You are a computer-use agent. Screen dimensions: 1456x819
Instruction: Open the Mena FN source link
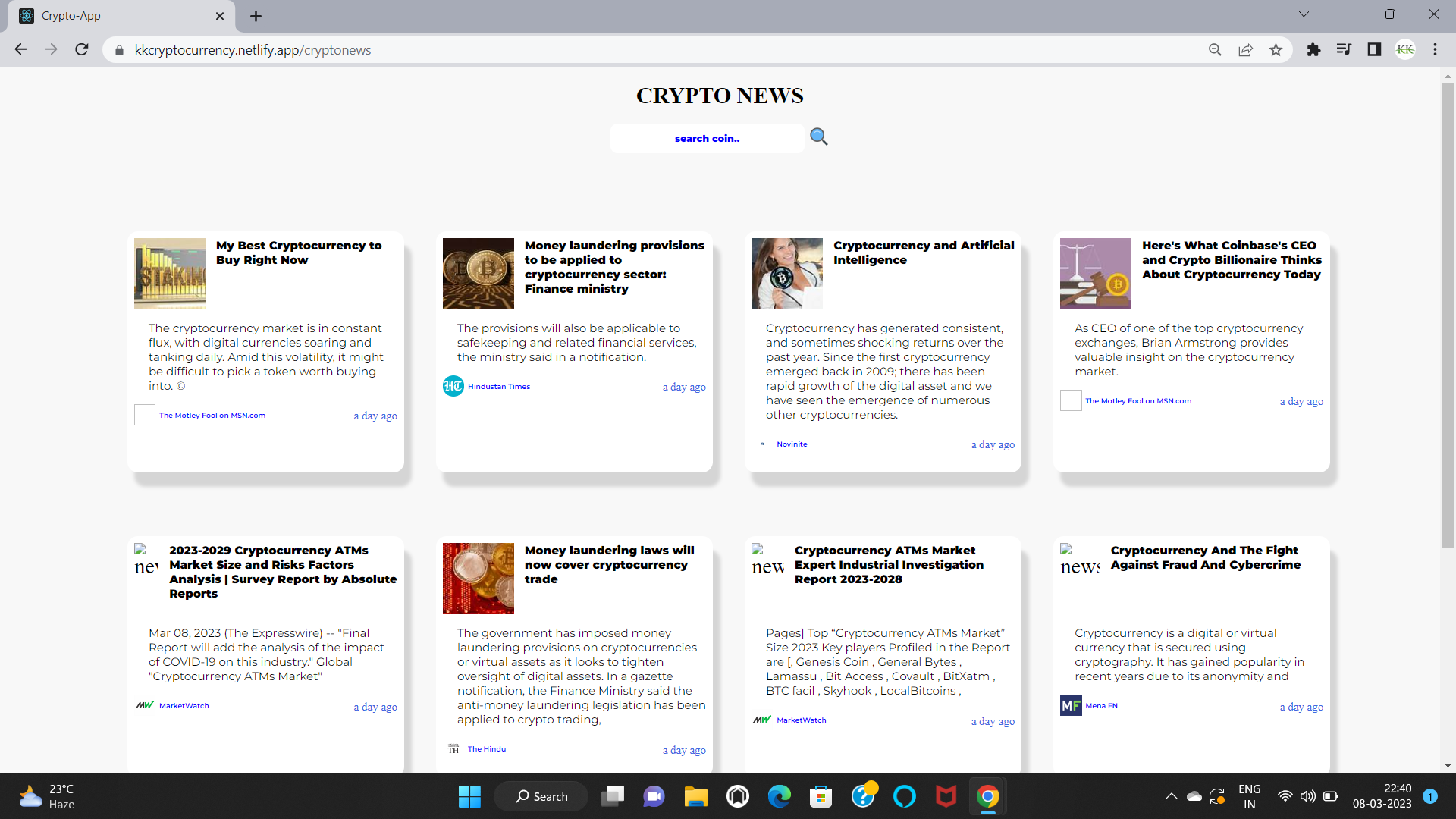(x=1101, y=705)
